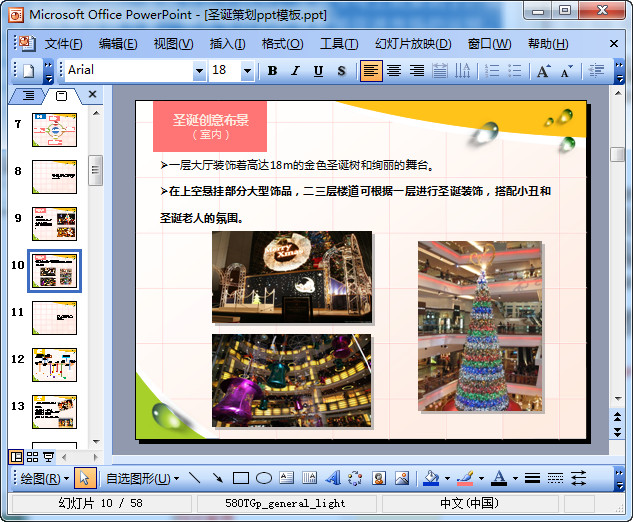Apply fill color with paint bucket
Viewport: 633px width, 522px height.
tap(431, 478)
